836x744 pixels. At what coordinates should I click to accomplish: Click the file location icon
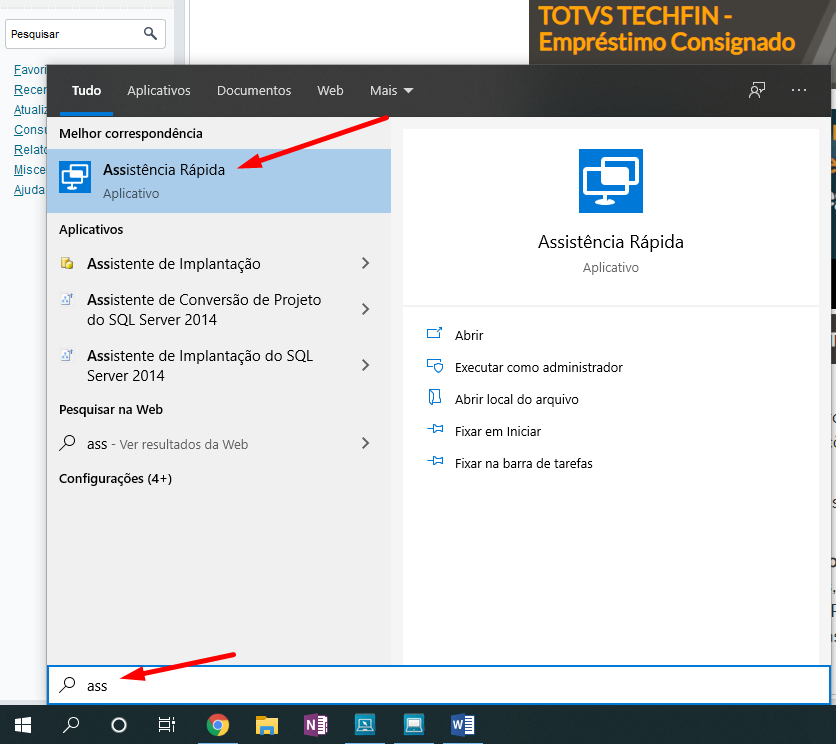click(435, 397)
